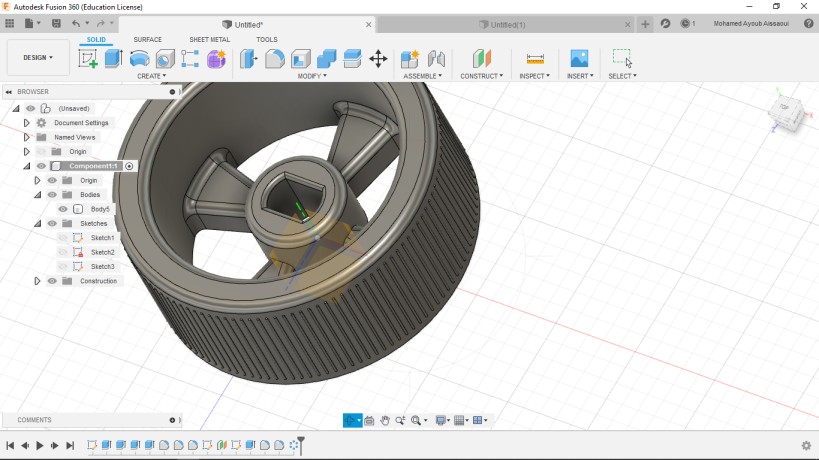Click the Look At camera icon
Image resolution: width=819 pixels, height=460 pixels.
pyautogui.click(x=369, y=420)
